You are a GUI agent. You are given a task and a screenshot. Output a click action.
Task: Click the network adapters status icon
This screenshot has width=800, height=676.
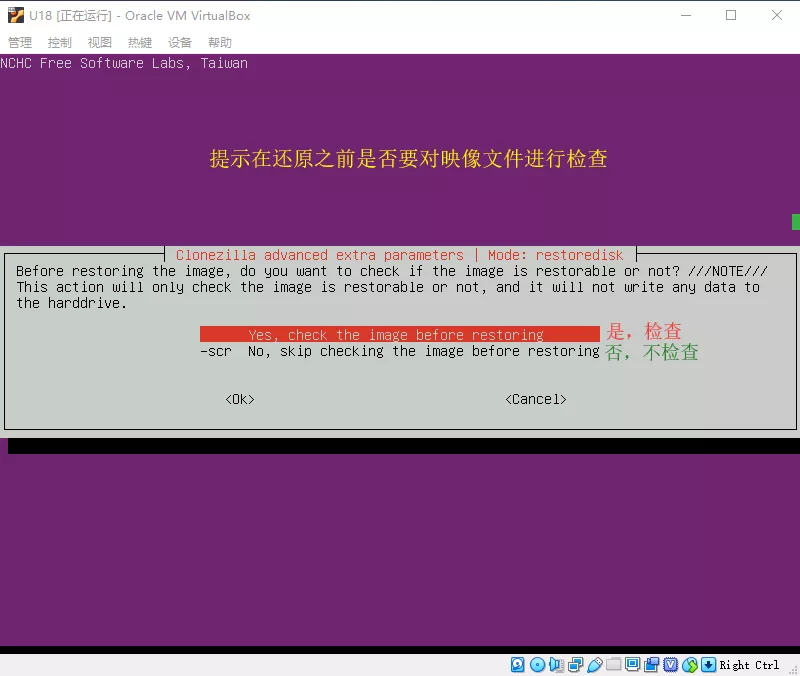point(576,664)
